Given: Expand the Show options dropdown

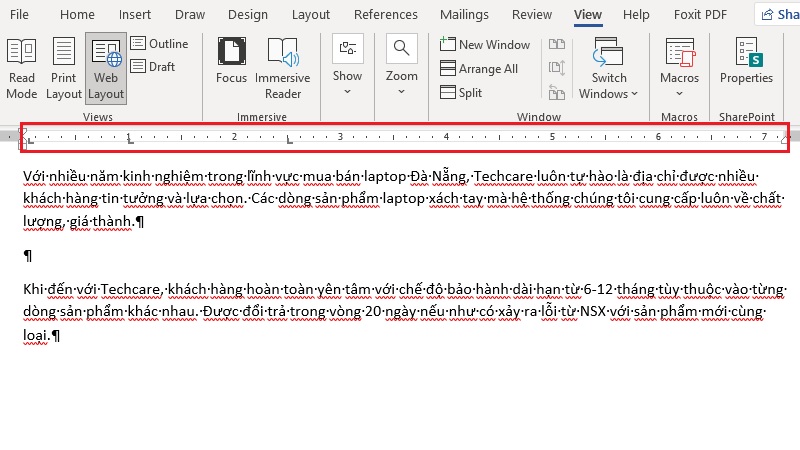Looking at the screenshot, I should (347, 65).
